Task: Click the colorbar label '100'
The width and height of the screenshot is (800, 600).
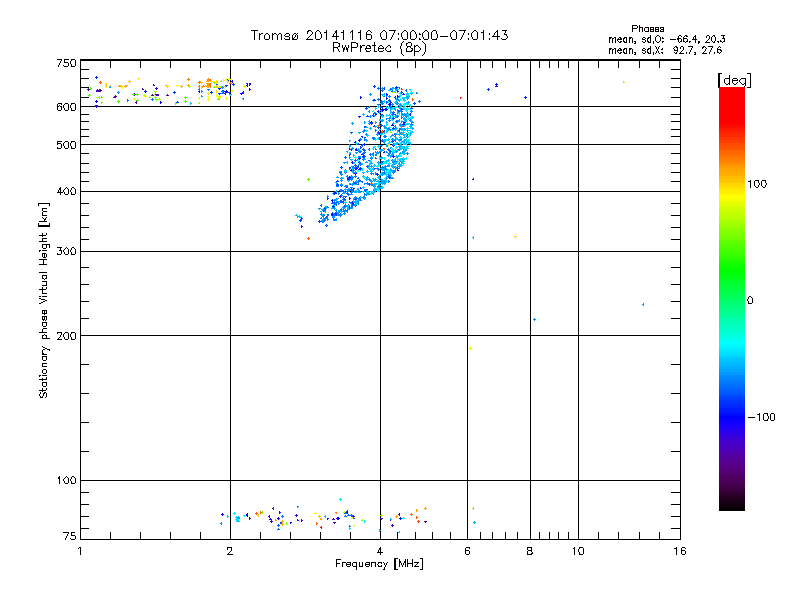Action: (757, 184)
